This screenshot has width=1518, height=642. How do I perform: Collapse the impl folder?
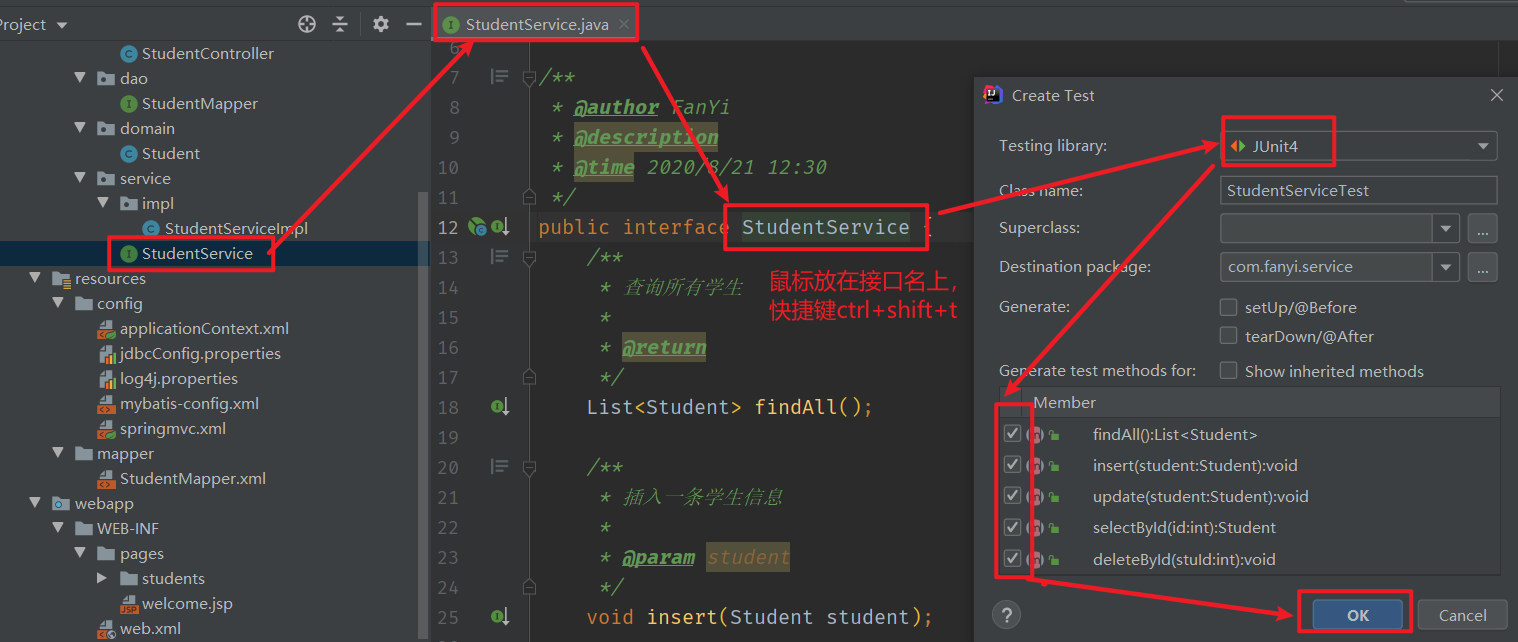point(103,203)
